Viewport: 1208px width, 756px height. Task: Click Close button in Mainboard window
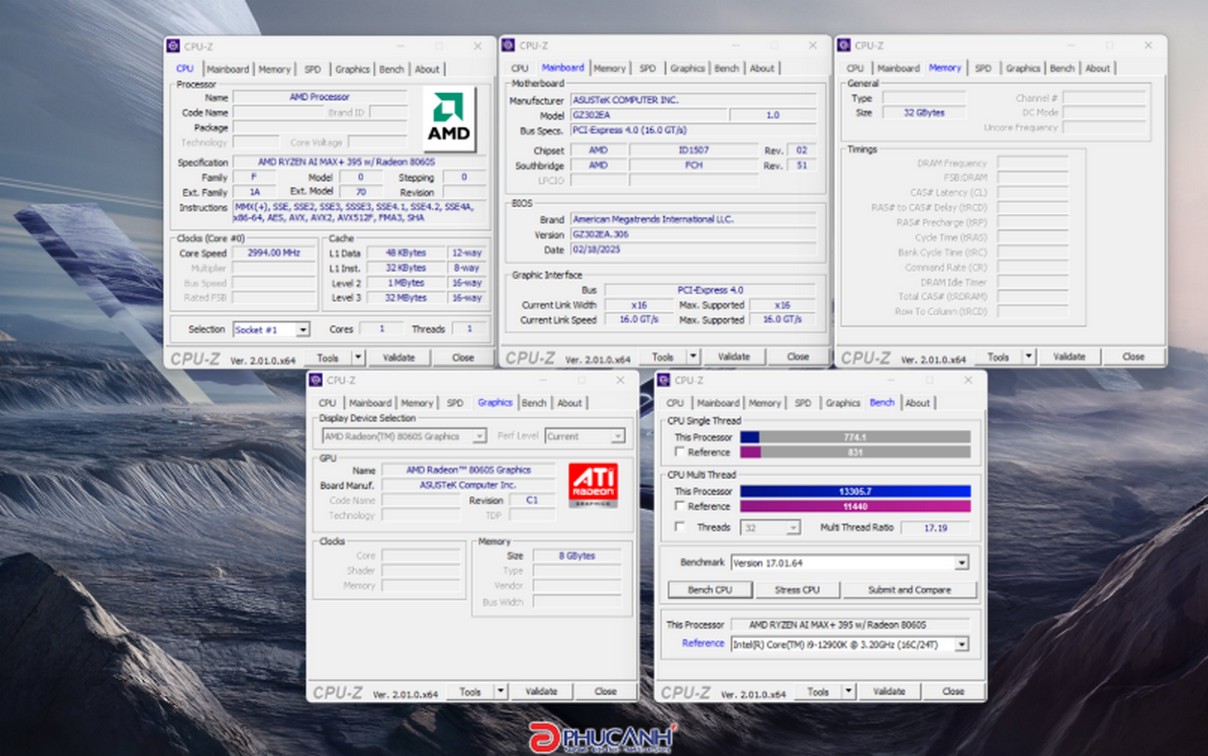798,357
